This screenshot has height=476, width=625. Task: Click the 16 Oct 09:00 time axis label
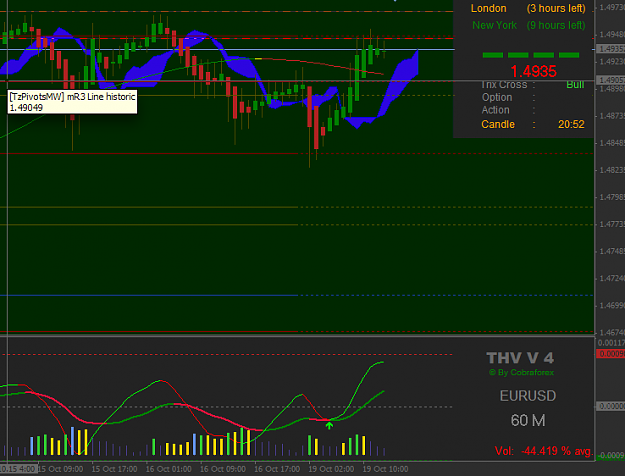pos(223,469)
